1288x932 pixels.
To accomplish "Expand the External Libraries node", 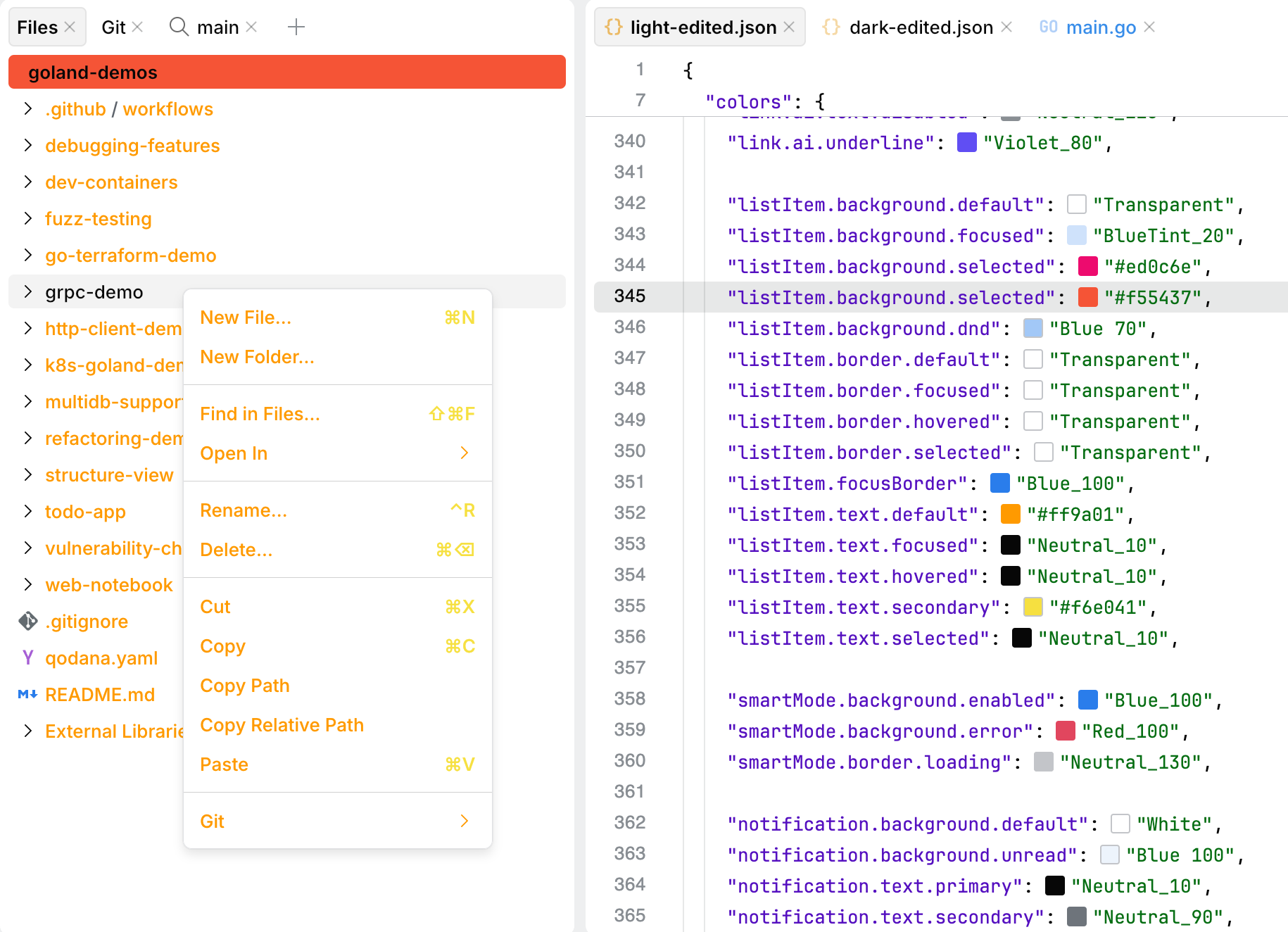I will click(x=27, y=731).
